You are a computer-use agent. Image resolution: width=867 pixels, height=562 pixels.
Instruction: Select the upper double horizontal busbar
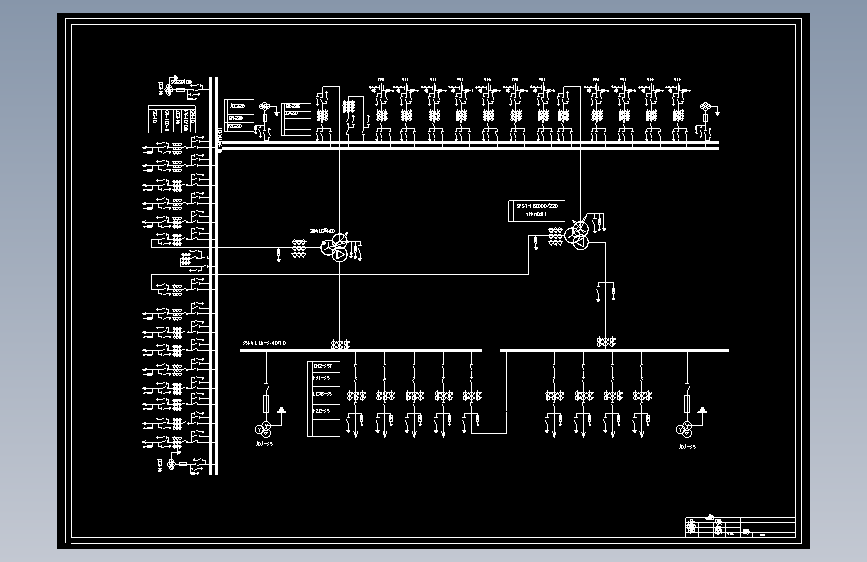click(469, 145)
